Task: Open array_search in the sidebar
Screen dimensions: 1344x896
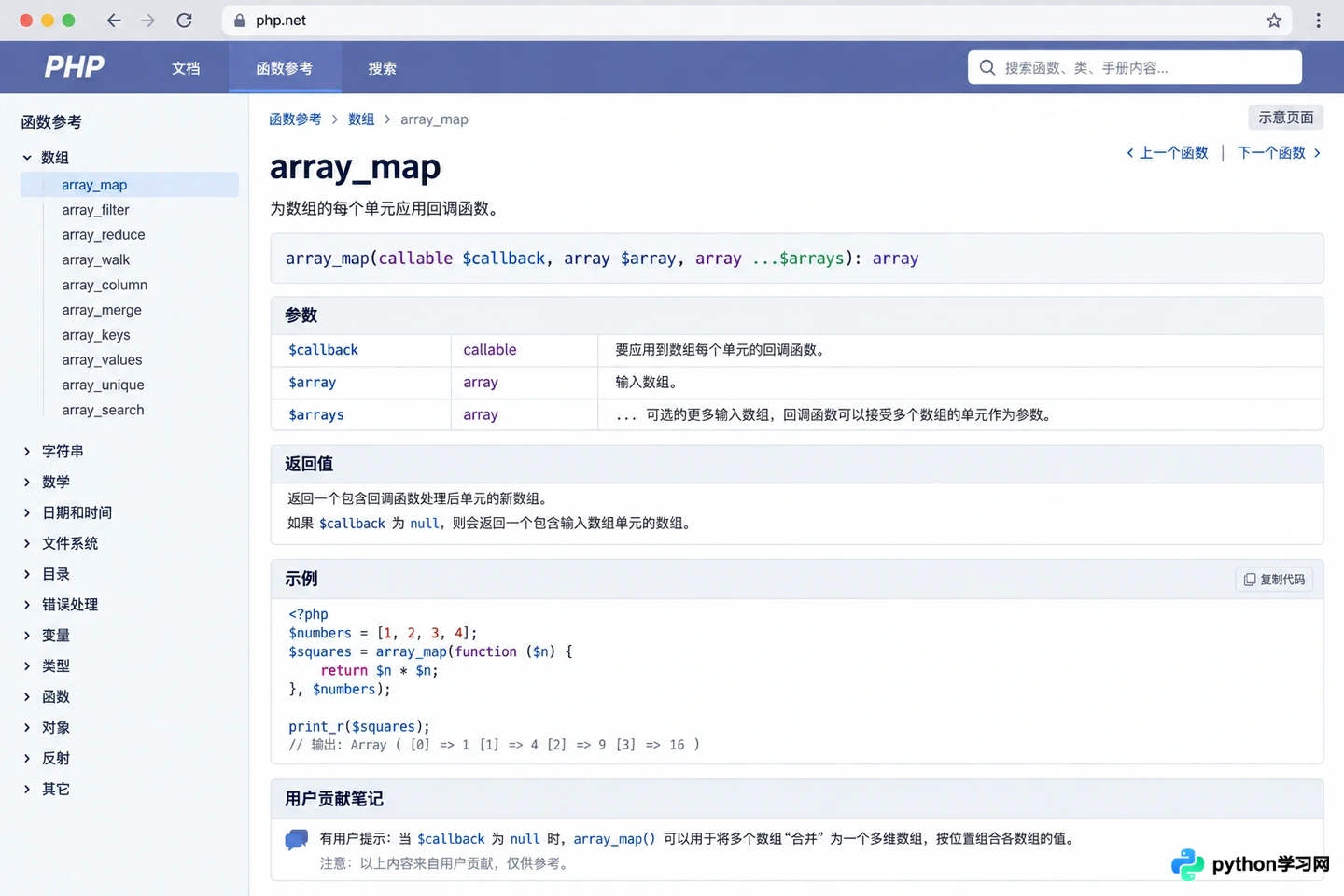Action: [x=104, y=411]
